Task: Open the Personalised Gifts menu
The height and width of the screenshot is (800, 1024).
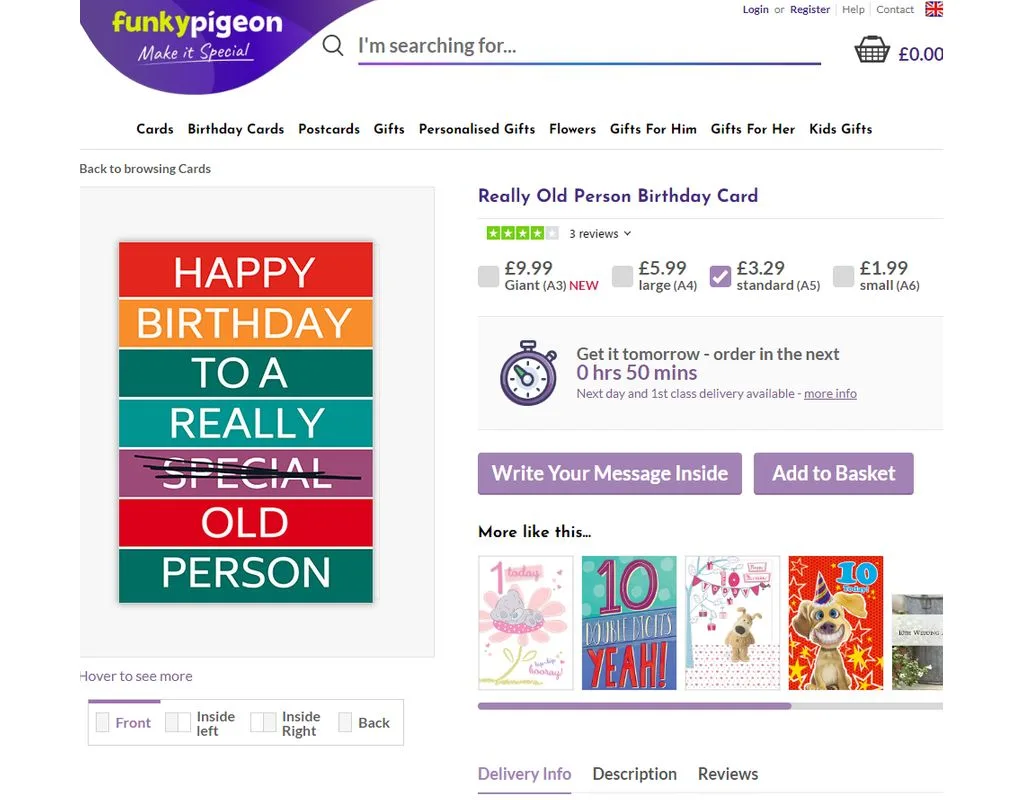Action: pyautogui.click(x=477, y=129)
